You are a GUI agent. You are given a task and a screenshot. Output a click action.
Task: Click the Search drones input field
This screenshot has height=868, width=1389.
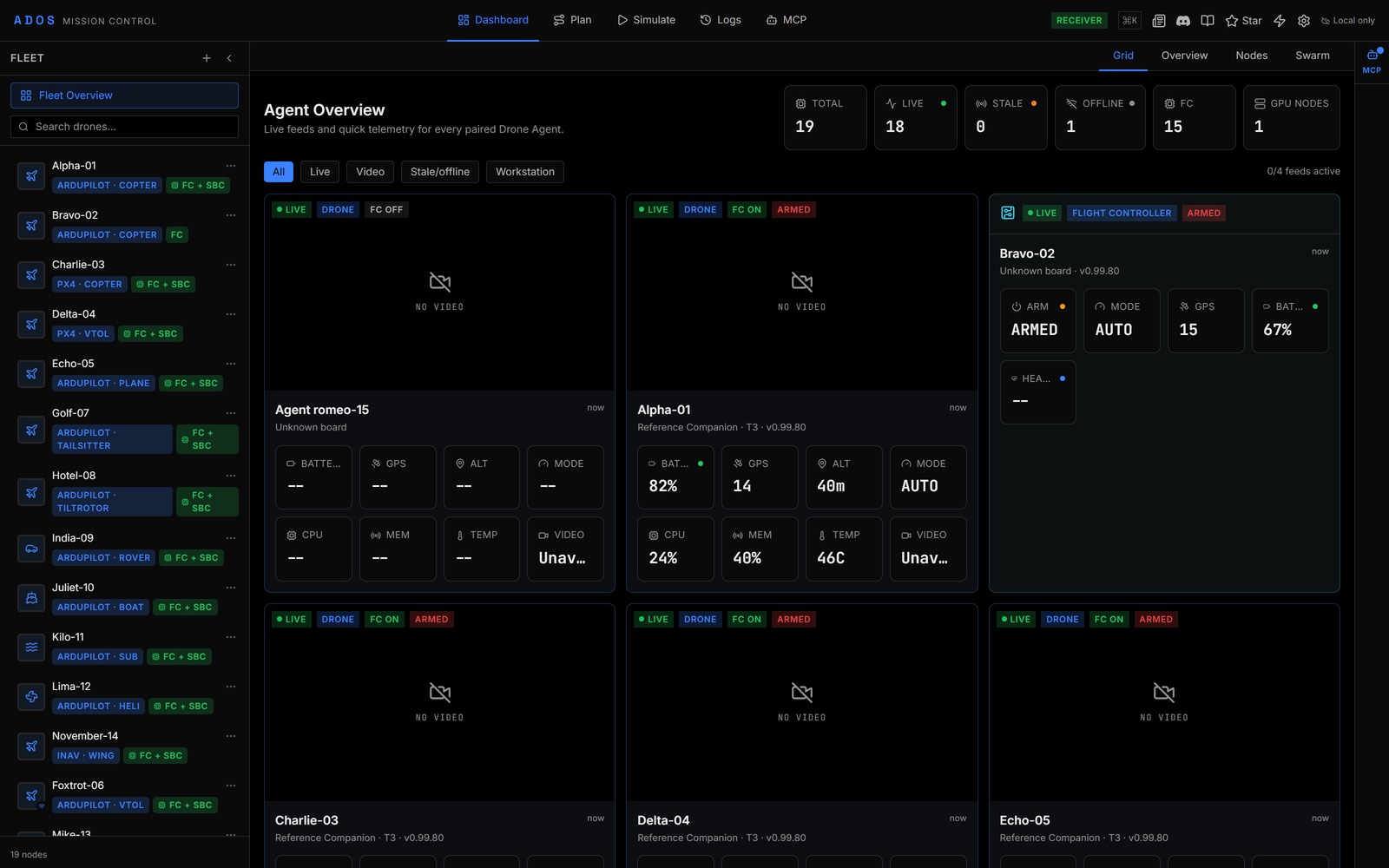pyautogui.click(x=124, y=127)
